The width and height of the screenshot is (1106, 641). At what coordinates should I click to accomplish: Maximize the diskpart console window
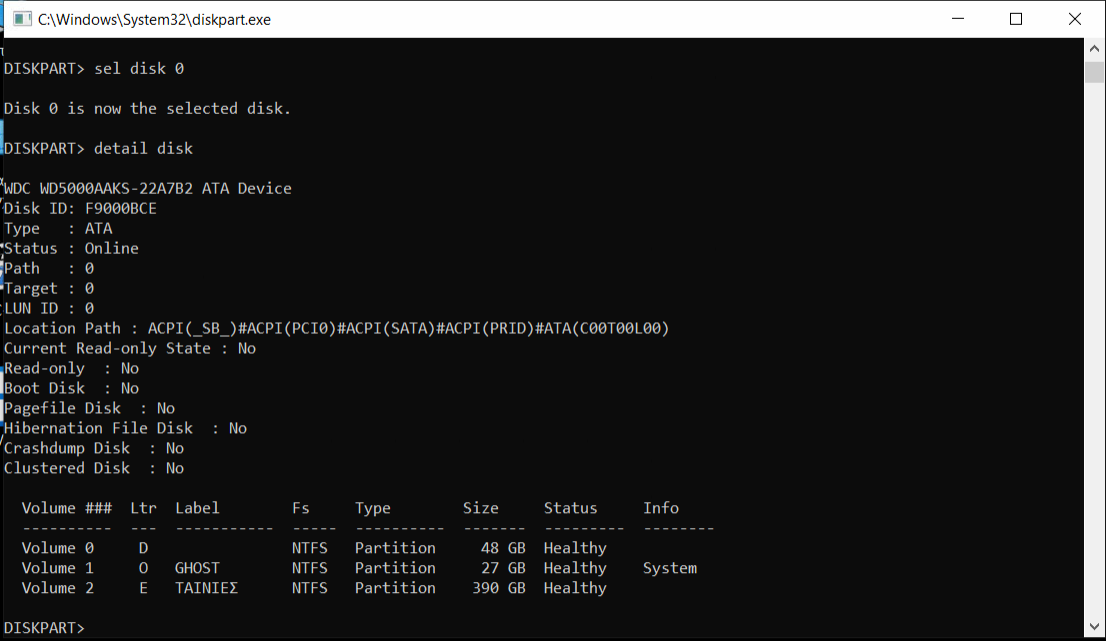click(1016, 19)
